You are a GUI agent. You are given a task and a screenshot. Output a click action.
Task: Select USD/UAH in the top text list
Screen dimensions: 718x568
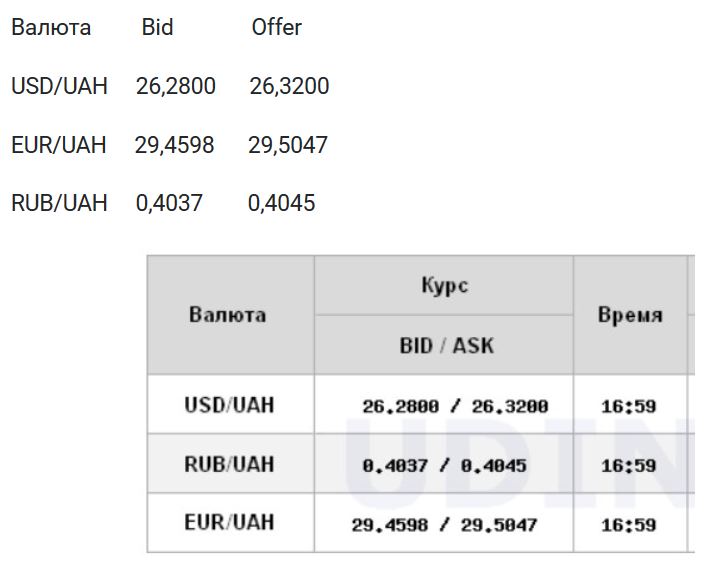[59, 86]
